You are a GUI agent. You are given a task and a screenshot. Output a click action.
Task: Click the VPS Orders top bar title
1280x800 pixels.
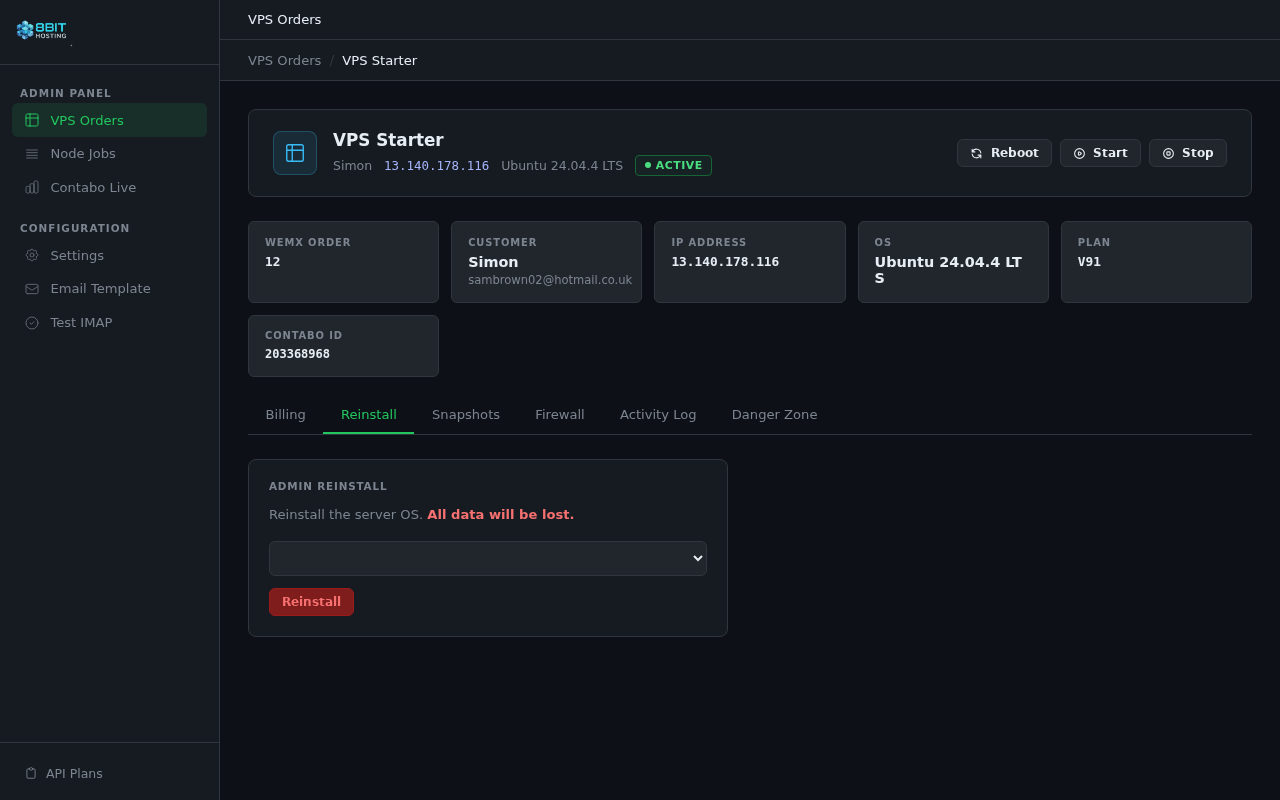click(x=285, y=19)
